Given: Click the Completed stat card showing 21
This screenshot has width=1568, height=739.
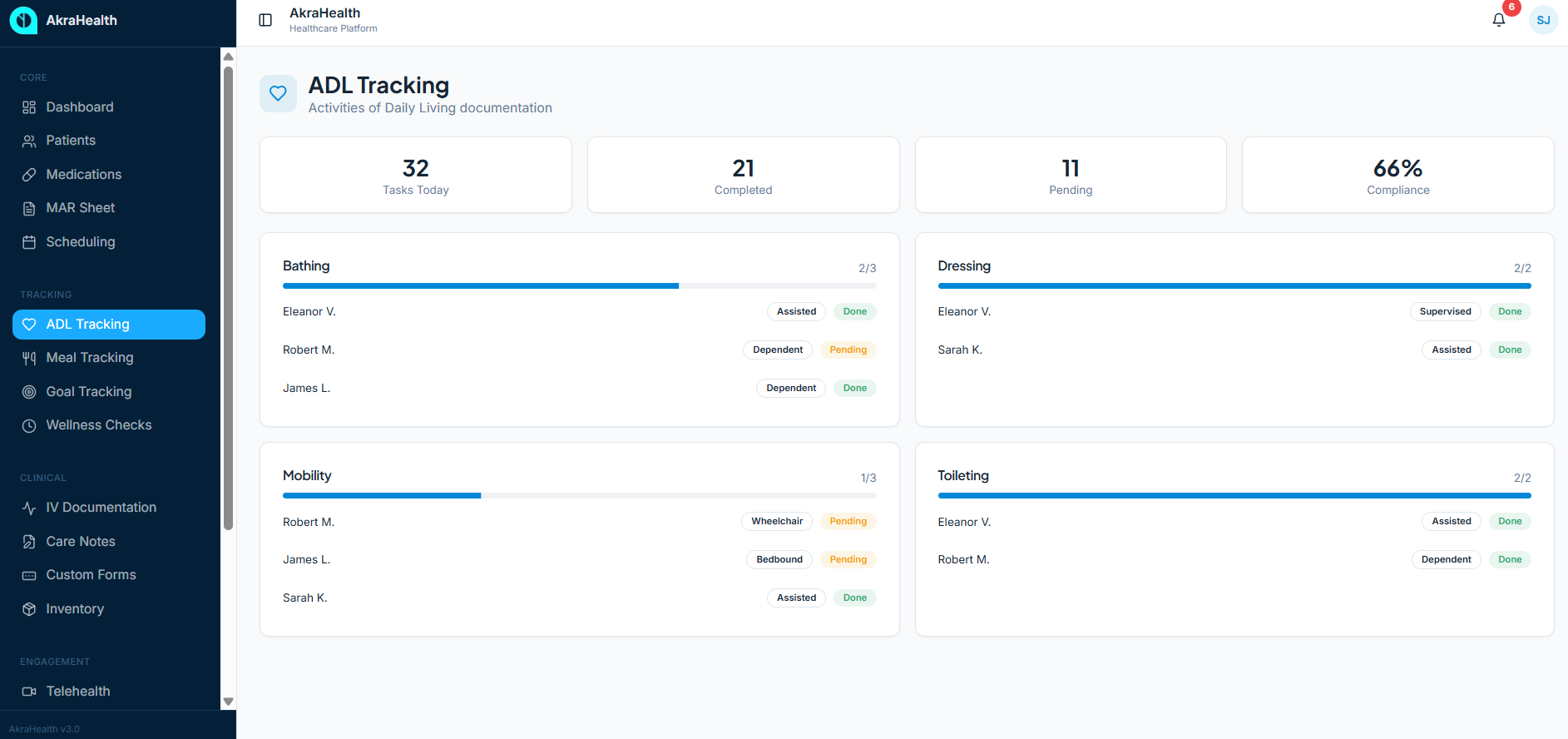Looking at the screenshot, I should click(x=744, y=175).
